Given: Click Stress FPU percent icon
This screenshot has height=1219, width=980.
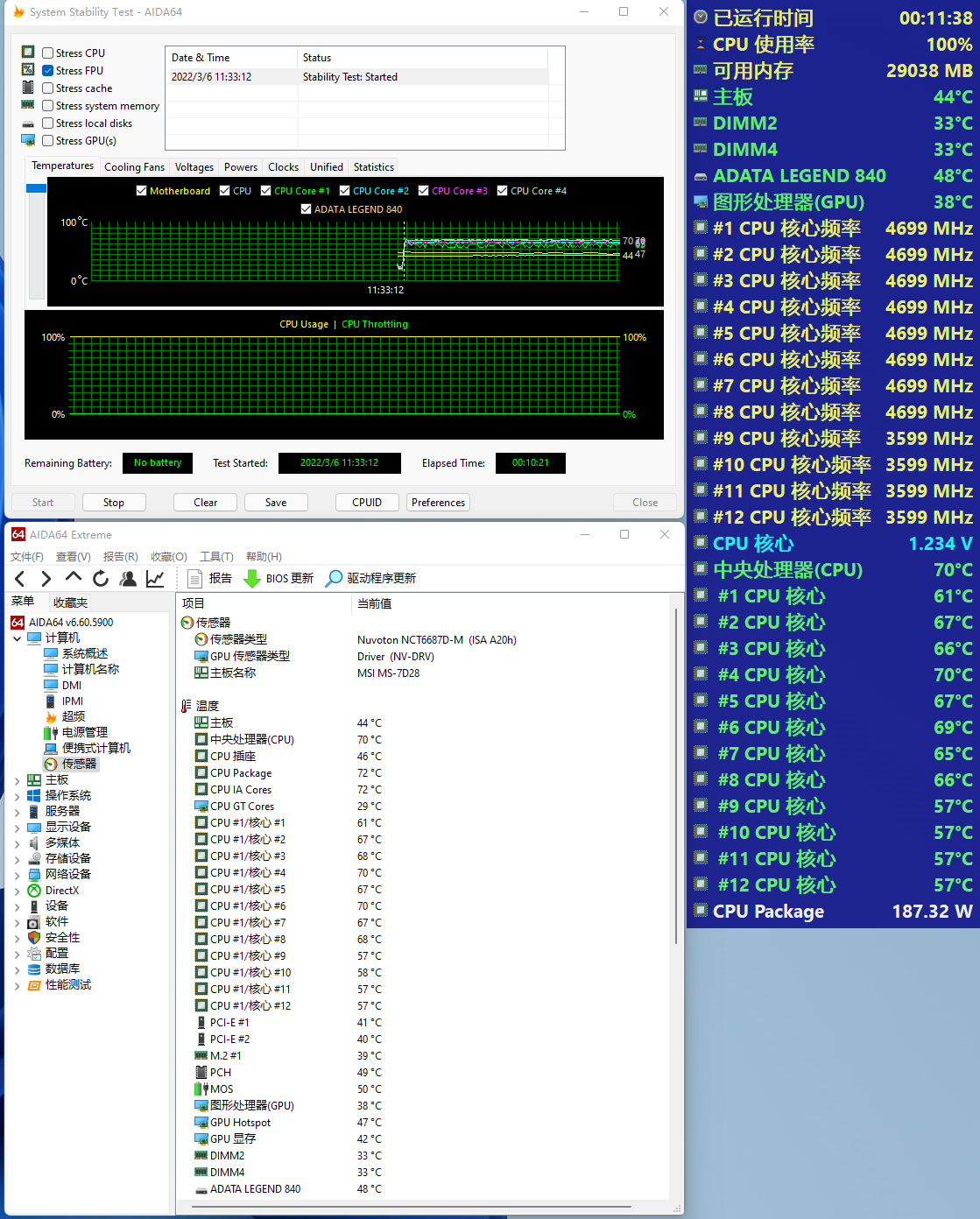Looking at the screenshot, I should click(28, 70).
